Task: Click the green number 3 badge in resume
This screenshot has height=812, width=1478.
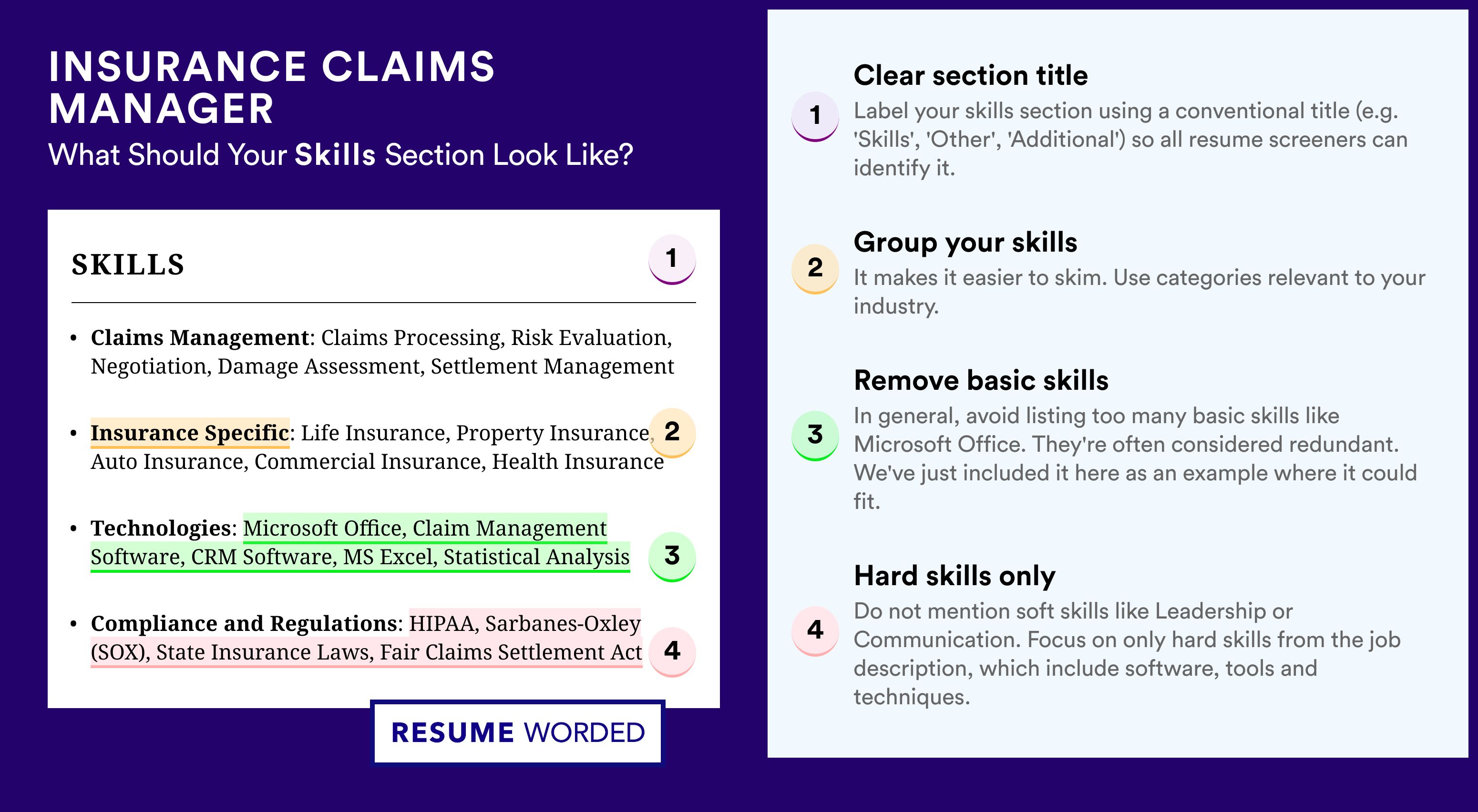Action: (672, 556)
